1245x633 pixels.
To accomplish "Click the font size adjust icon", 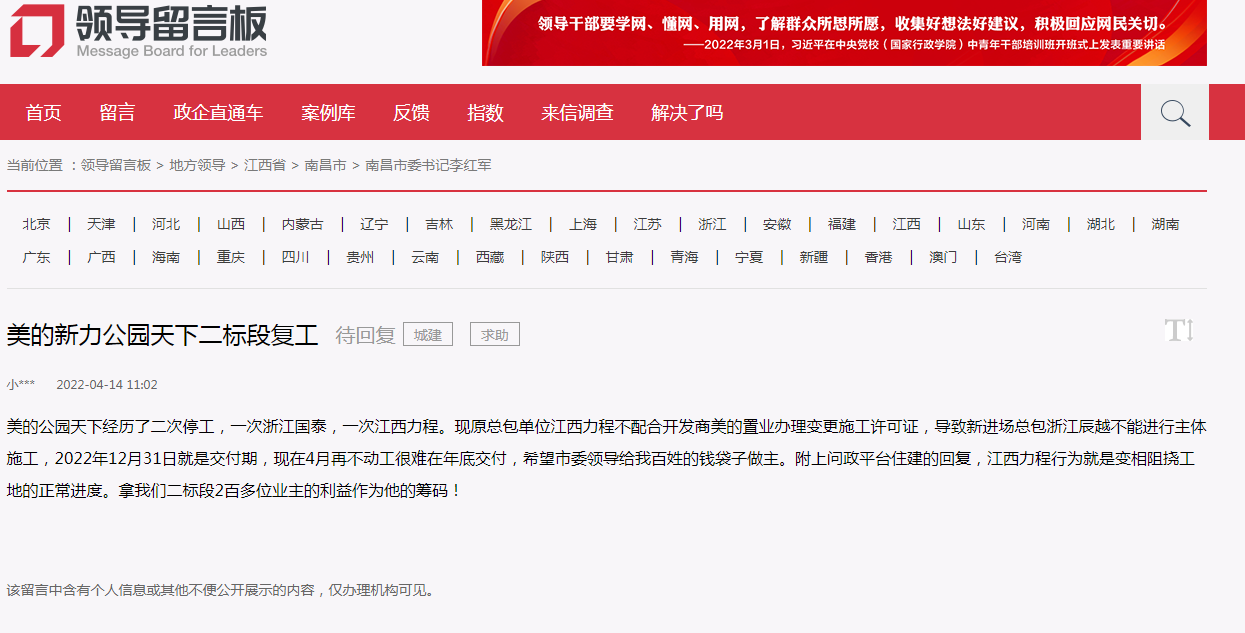I will [1179, 331].
